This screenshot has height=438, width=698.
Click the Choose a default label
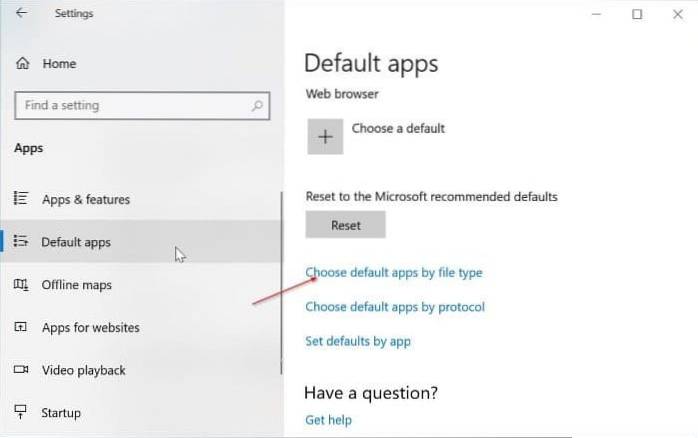point(398,128)
